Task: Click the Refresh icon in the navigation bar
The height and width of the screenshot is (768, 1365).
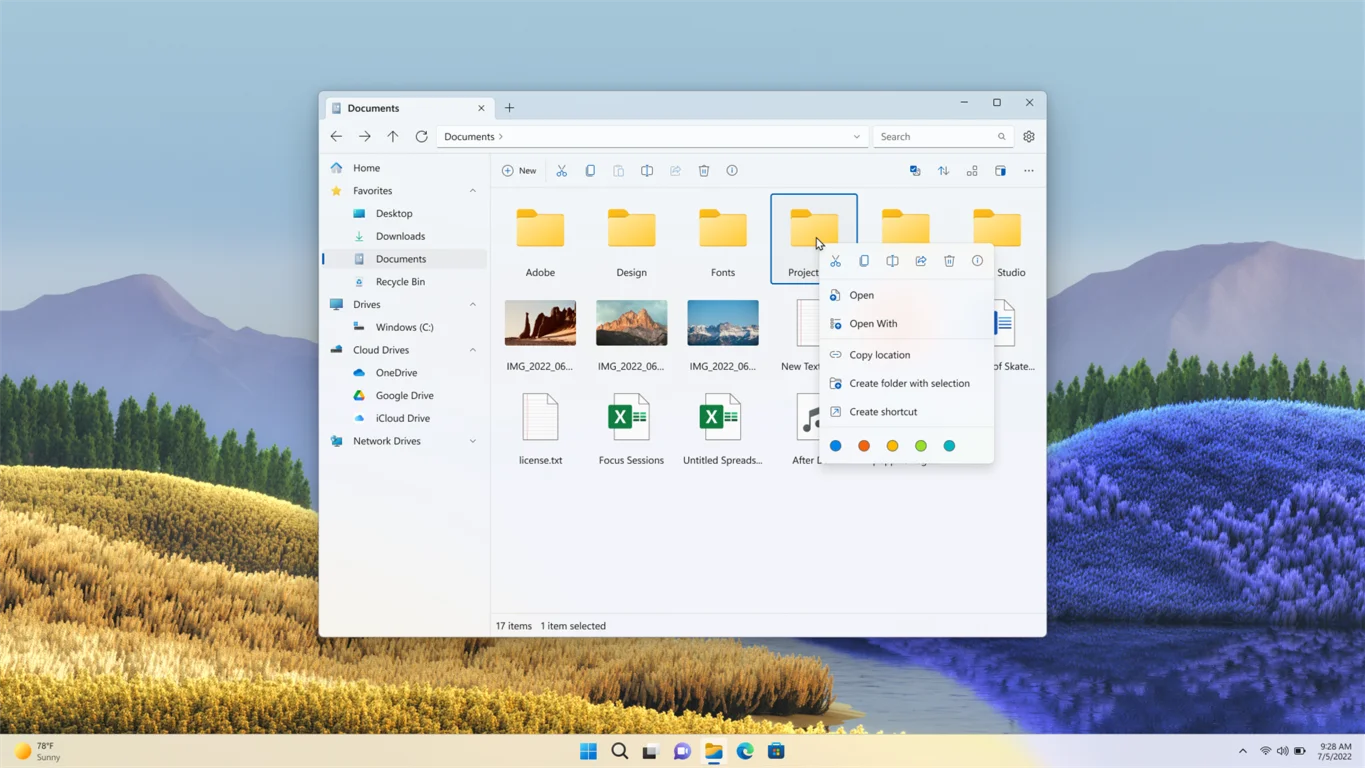Action: tap(421, 137)
